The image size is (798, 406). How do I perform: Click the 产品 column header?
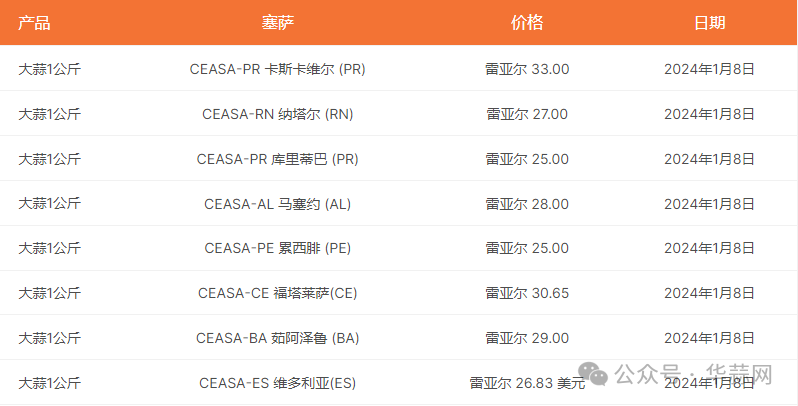click(34, 23)
